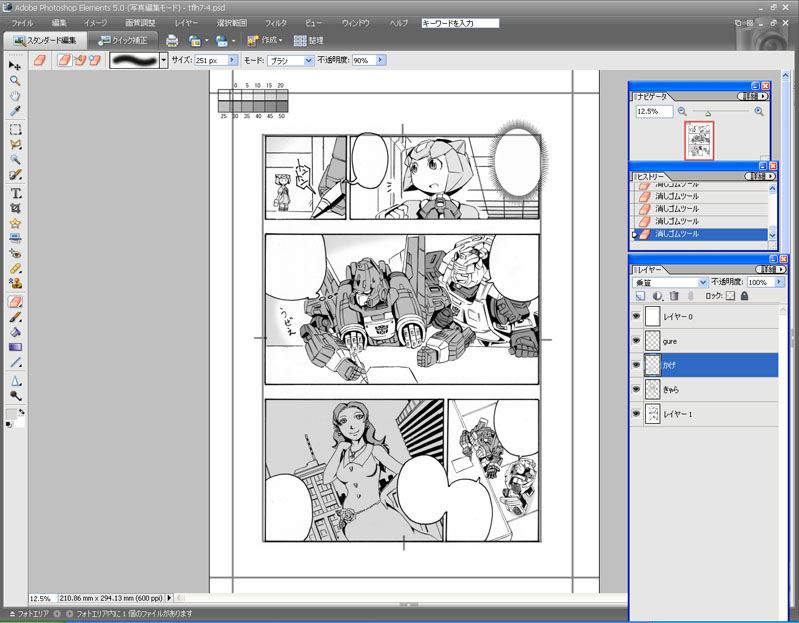Open the layer opacity arrow

point(779,282)
